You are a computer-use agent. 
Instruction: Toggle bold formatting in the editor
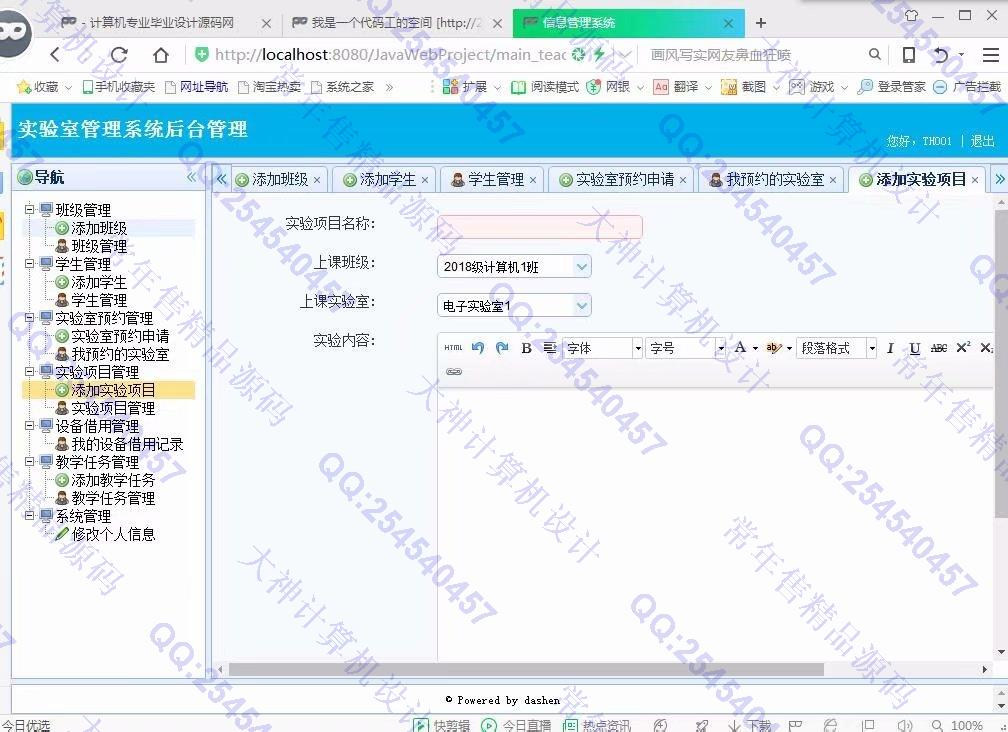(527, 348)
